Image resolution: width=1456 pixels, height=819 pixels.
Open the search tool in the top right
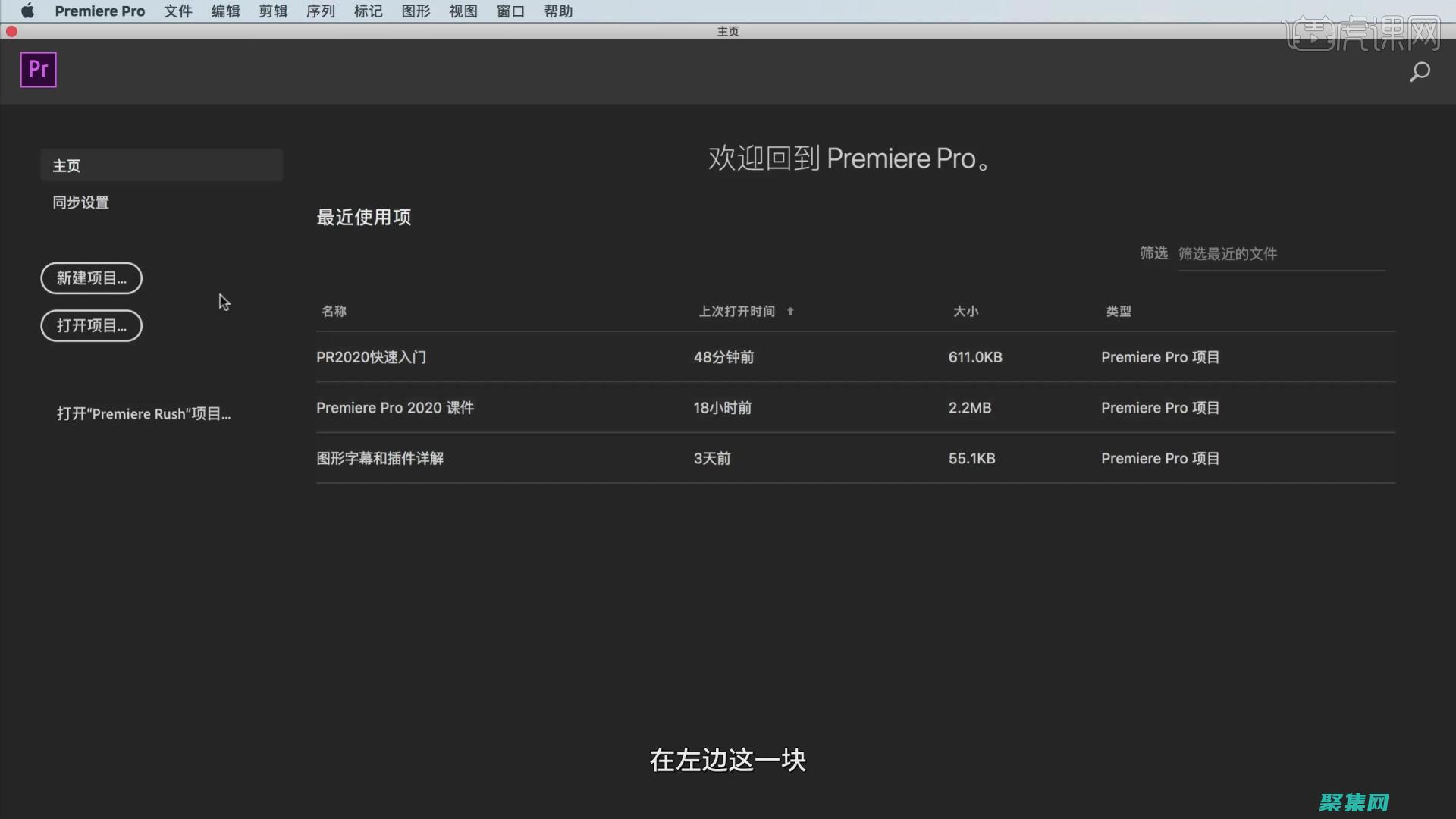1420,71
